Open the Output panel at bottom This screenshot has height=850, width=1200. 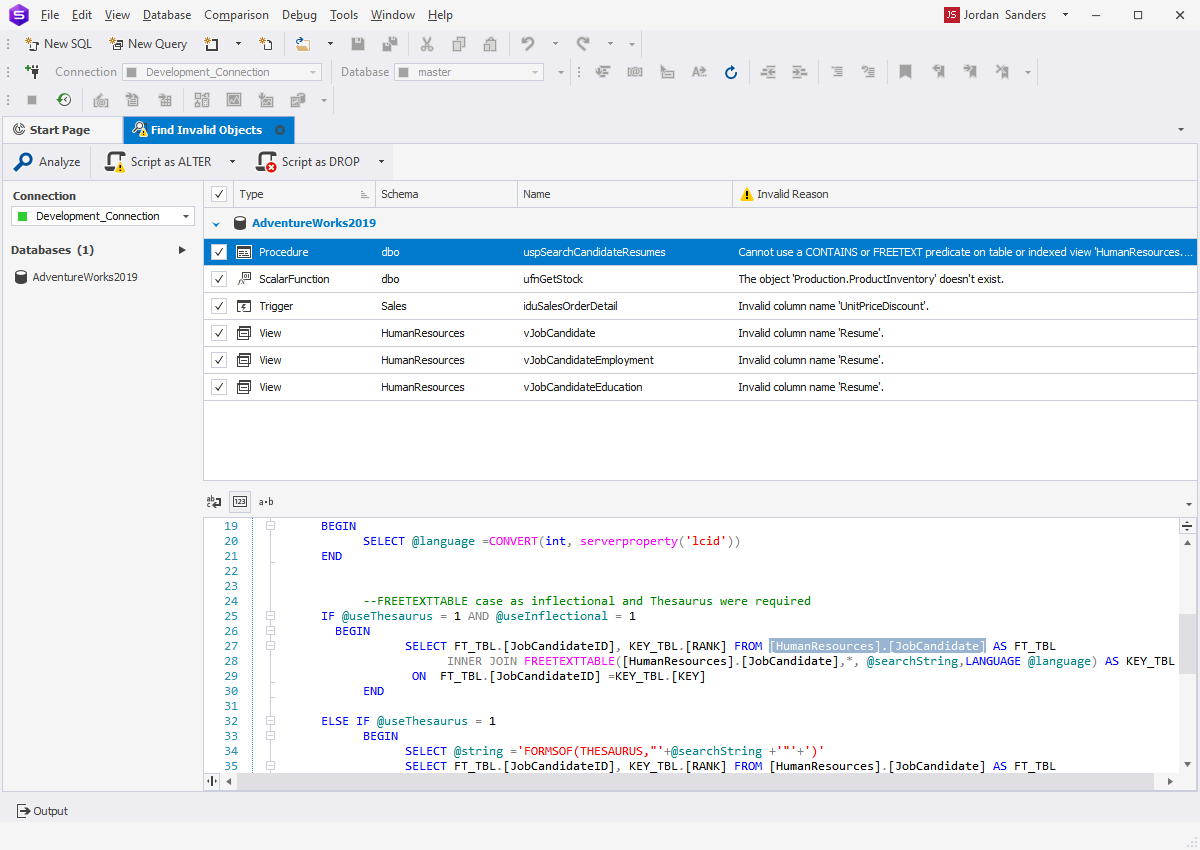coord(43,811)
